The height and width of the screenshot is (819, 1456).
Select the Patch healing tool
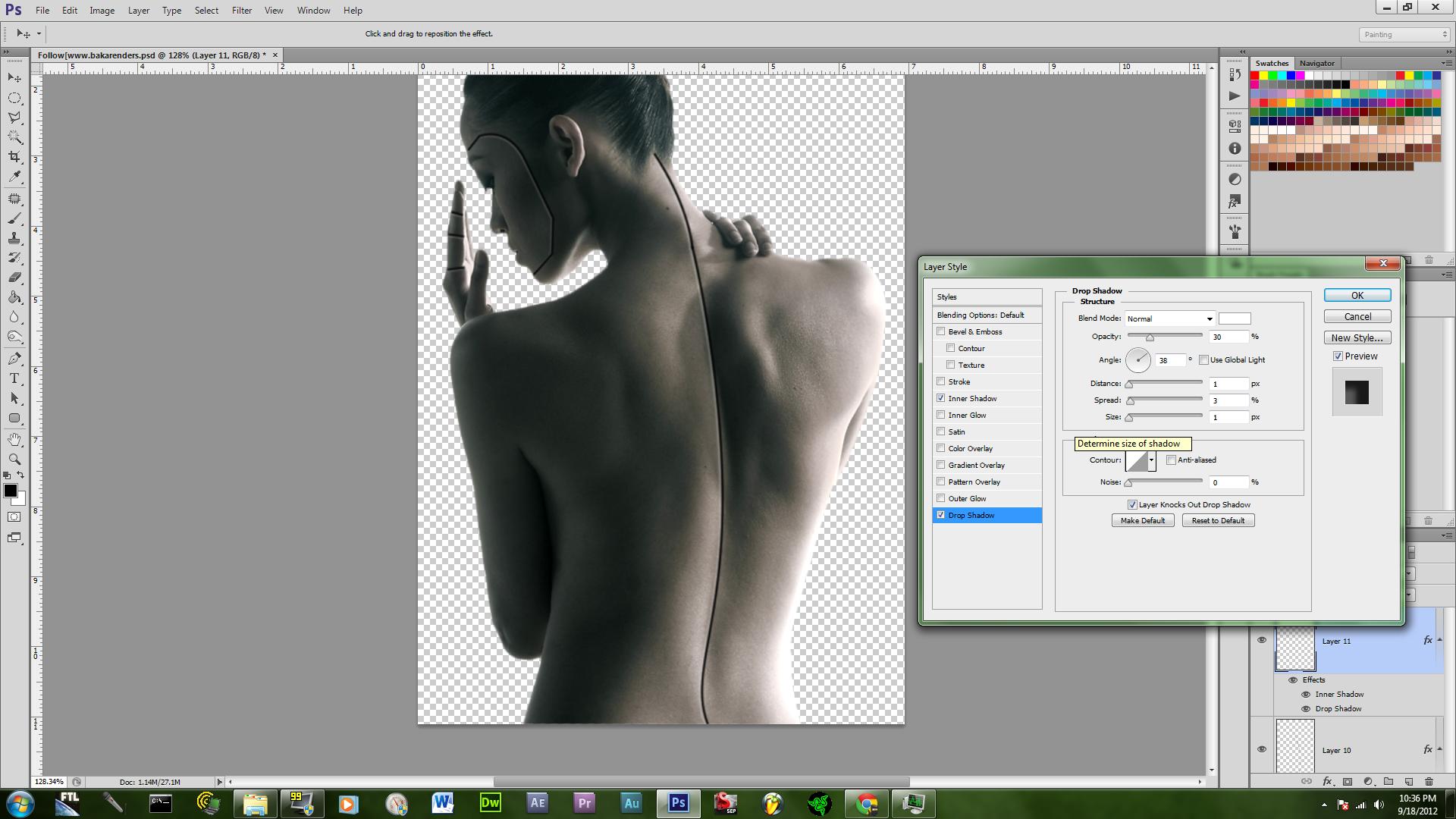14,199
